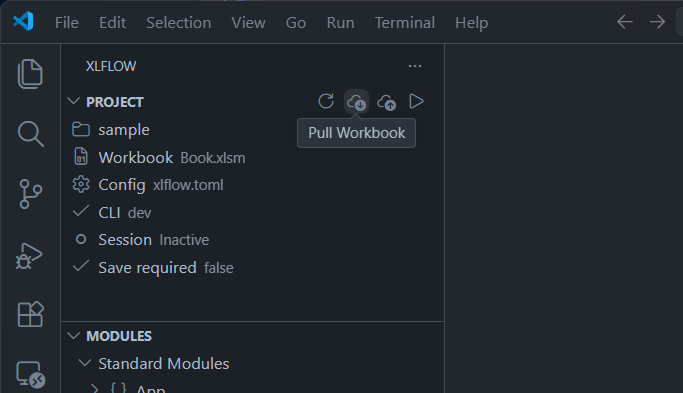Click the folder icon next to sample
This screenshot has height=393, width=683.
81,129
